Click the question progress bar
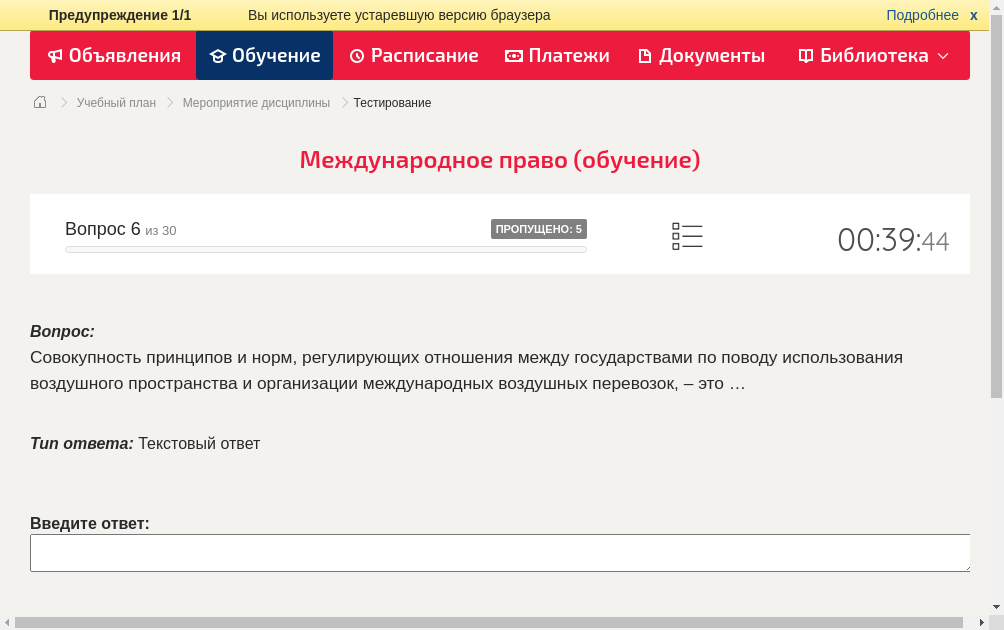The width and height of the screenshot is (1004, 630). [325, 249]
